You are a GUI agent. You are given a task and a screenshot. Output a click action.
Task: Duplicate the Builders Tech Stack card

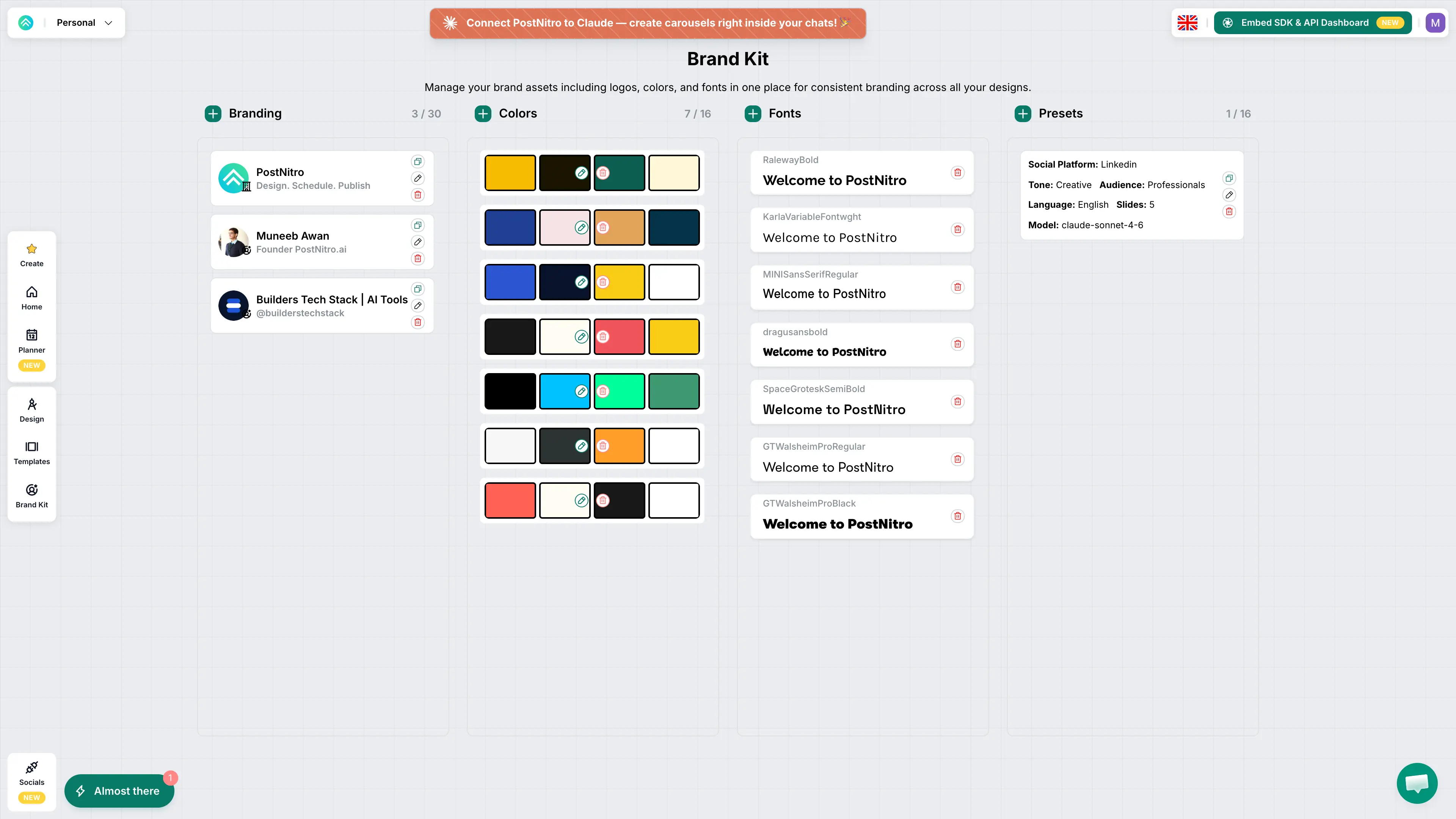[418, 289]
